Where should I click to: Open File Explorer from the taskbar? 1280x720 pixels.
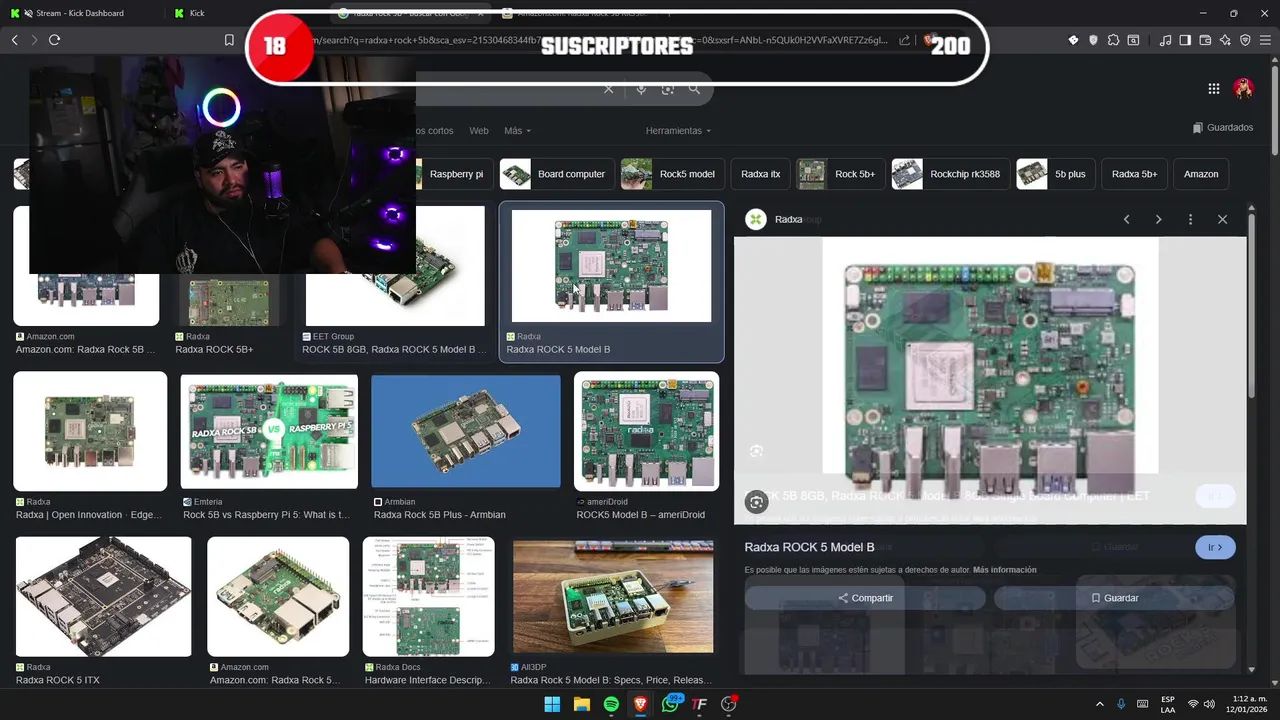pyautogui.click(x=582, y=704)
